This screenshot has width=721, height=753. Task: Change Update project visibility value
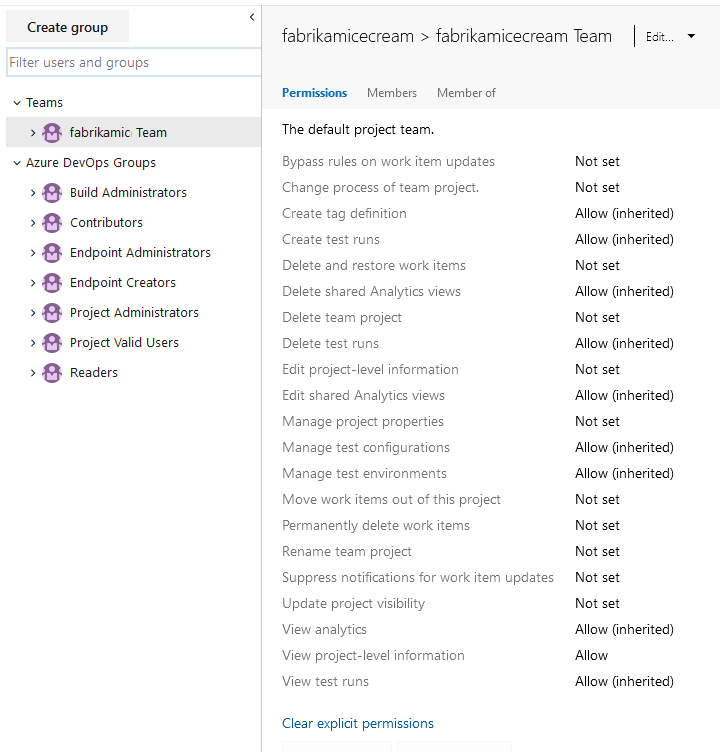pyautogui.click(x=597, y=603)
